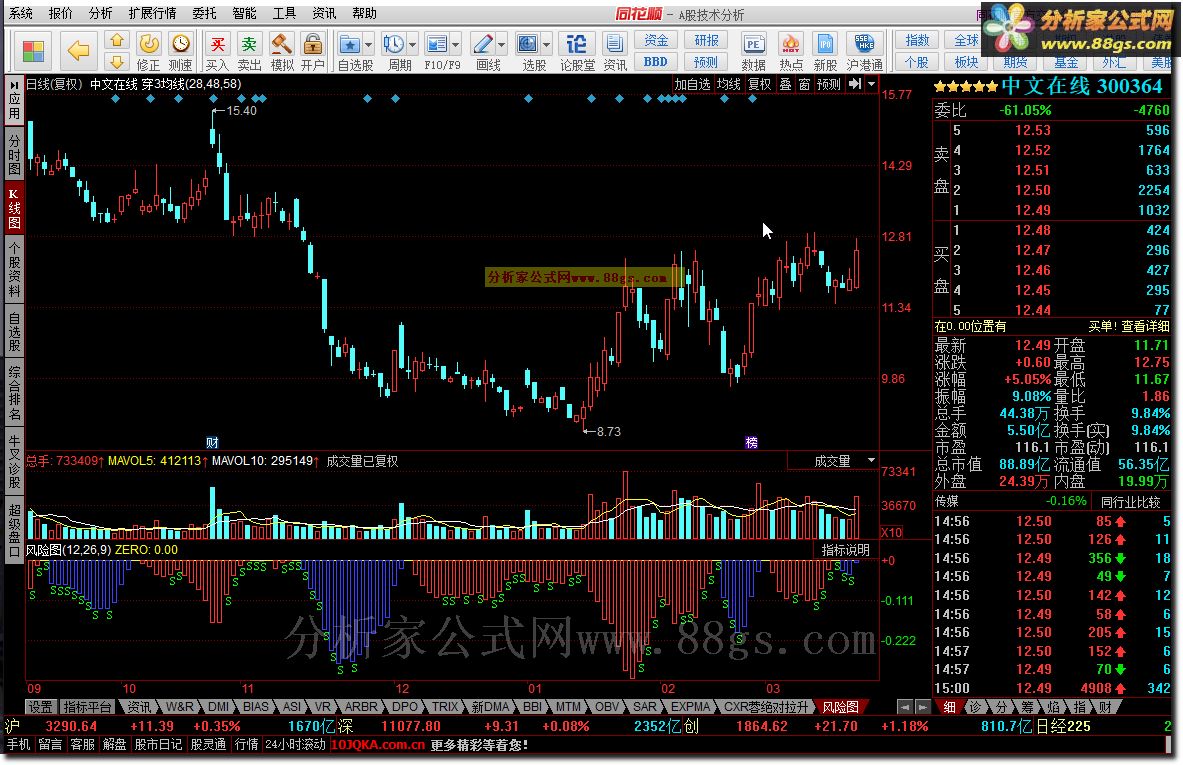Viewport: 1183px width, 765px height.
Task: Toggle the 窗 multi-window option
Action: click(x=804, y=84)
